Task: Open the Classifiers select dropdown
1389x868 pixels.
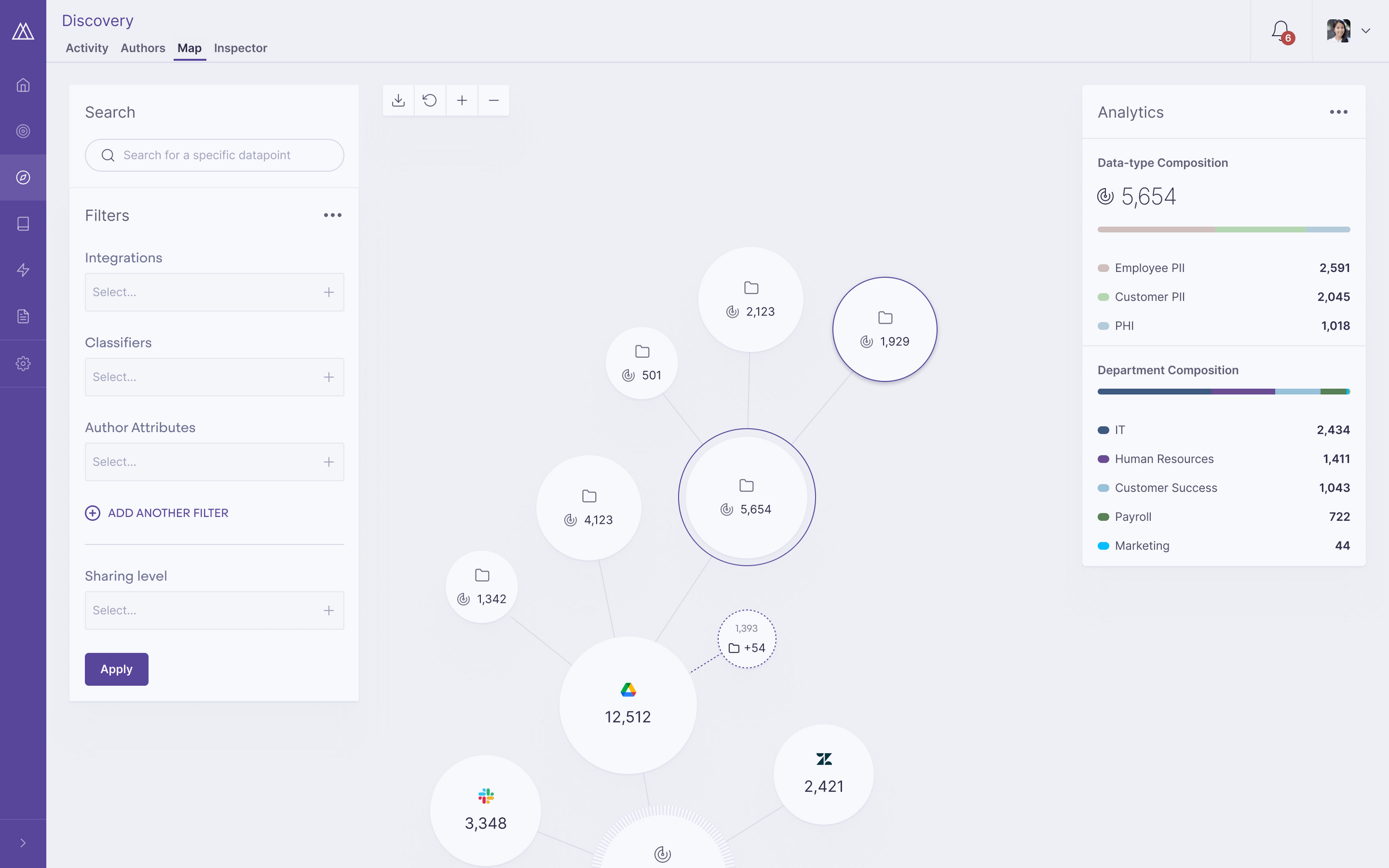Action: (x=214, y=377)
